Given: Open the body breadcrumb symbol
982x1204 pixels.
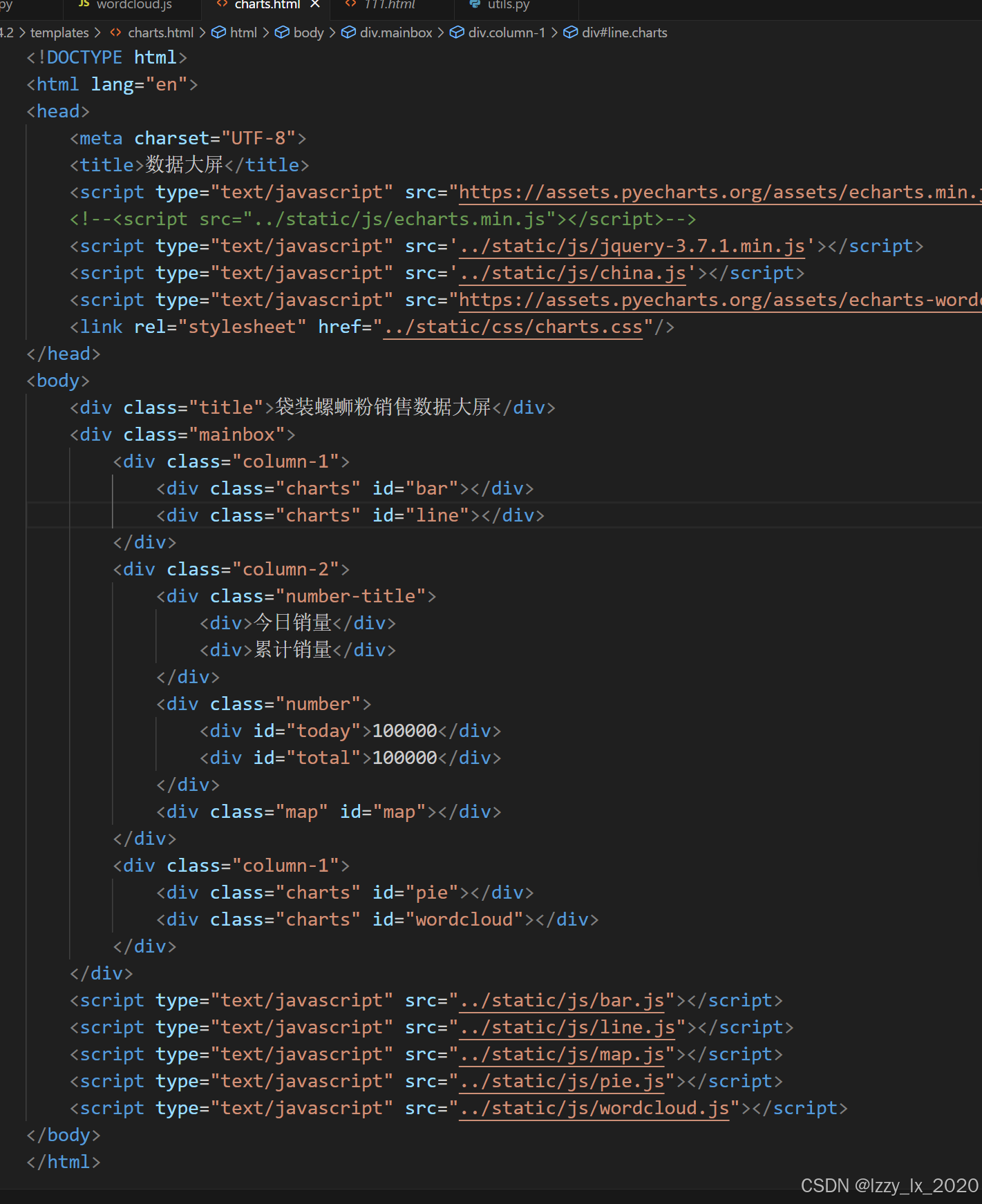Looking at the screenshot, I should point(308,32).
